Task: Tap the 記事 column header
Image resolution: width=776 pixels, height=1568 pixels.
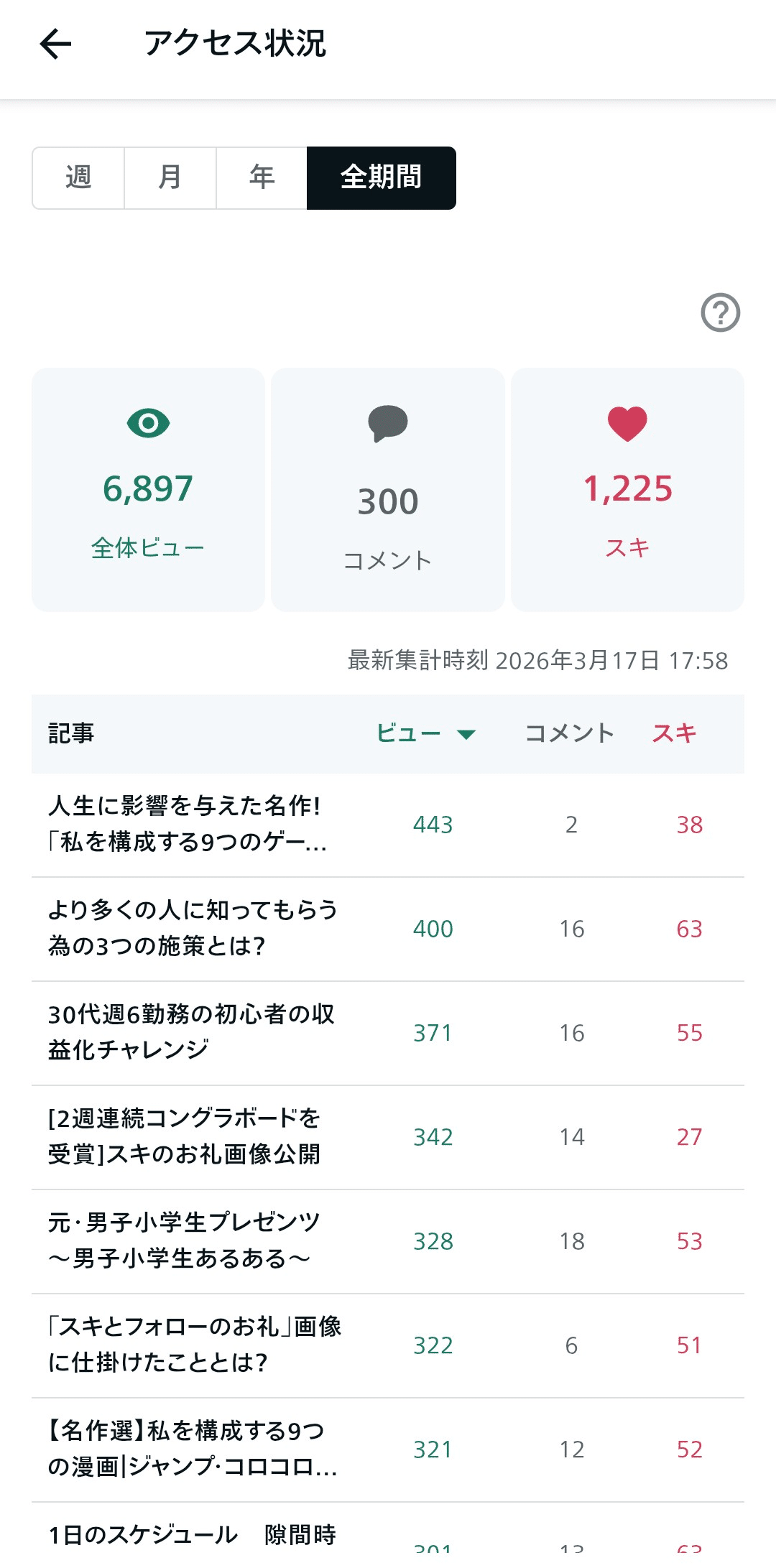Action: point(71,733)
